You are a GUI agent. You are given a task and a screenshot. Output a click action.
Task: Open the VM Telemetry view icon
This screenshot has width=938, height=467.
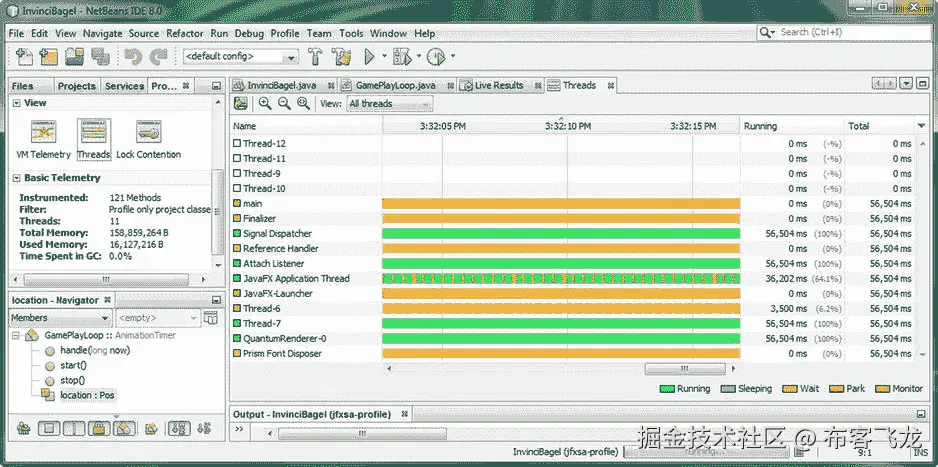(x=44, y=132)
